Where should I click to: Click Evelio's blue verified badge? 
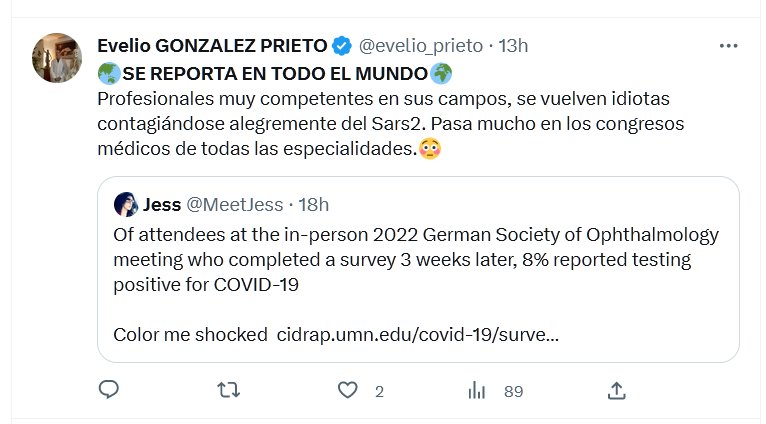tap(341, 46)
